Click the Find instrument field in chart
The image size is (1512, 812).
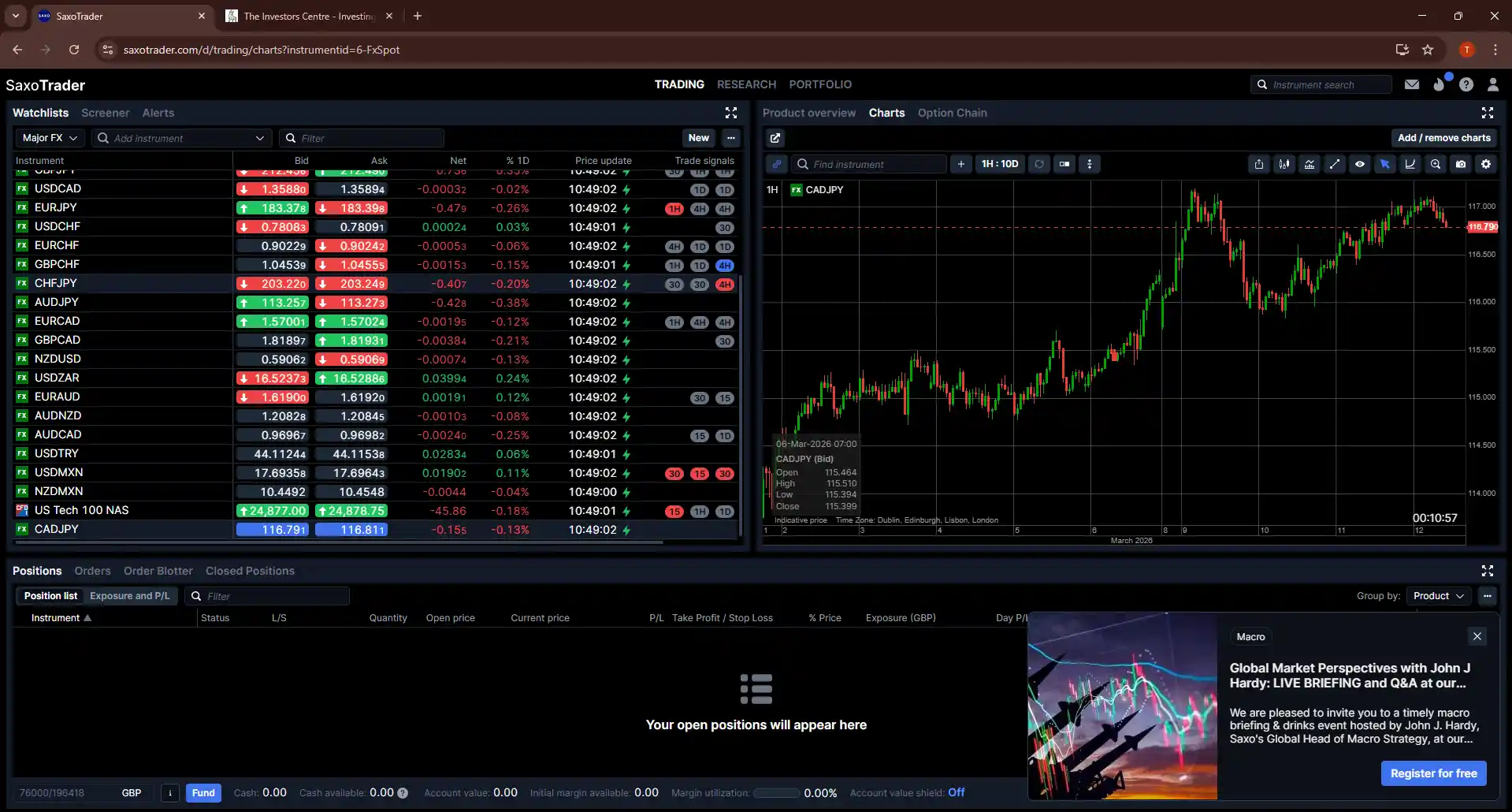click(869, 164)
